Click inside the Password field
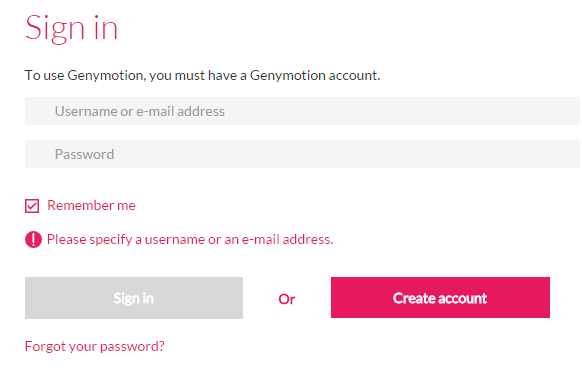Viewport: 582px width, 372px height. pyautogui.click(x=302, y=154)
